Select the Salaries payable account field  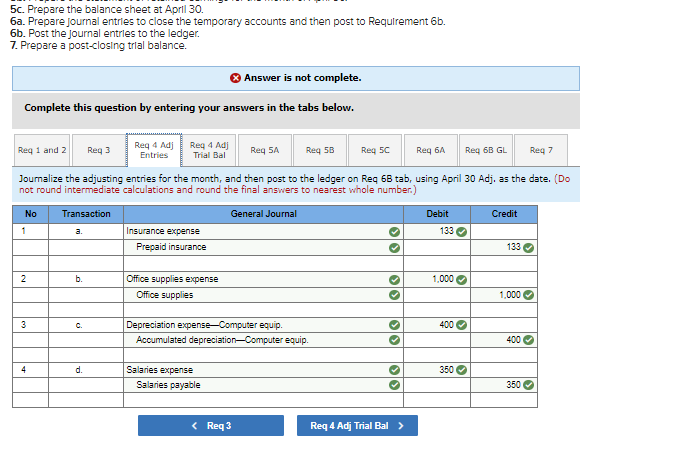(263, 385)
